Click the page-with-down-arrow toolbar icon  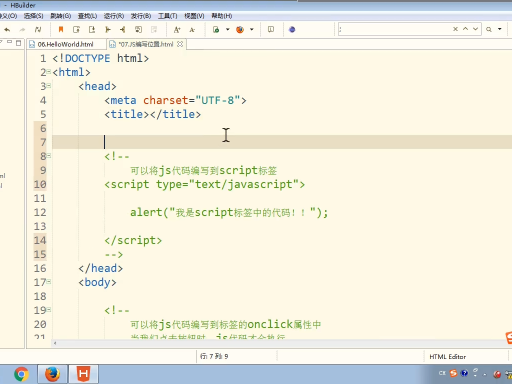point(92,30)
